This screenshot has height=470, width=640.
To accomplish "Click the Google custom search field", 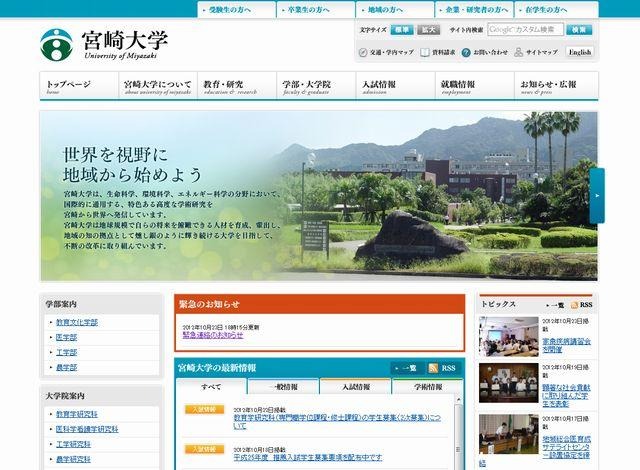I will point(525,29).
